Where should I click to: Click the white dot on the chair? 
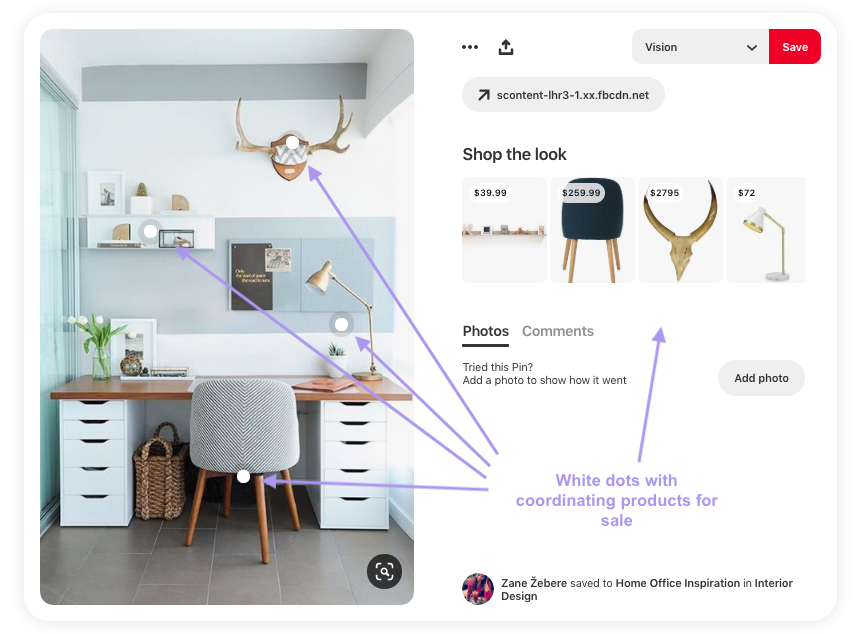[244, 477]
